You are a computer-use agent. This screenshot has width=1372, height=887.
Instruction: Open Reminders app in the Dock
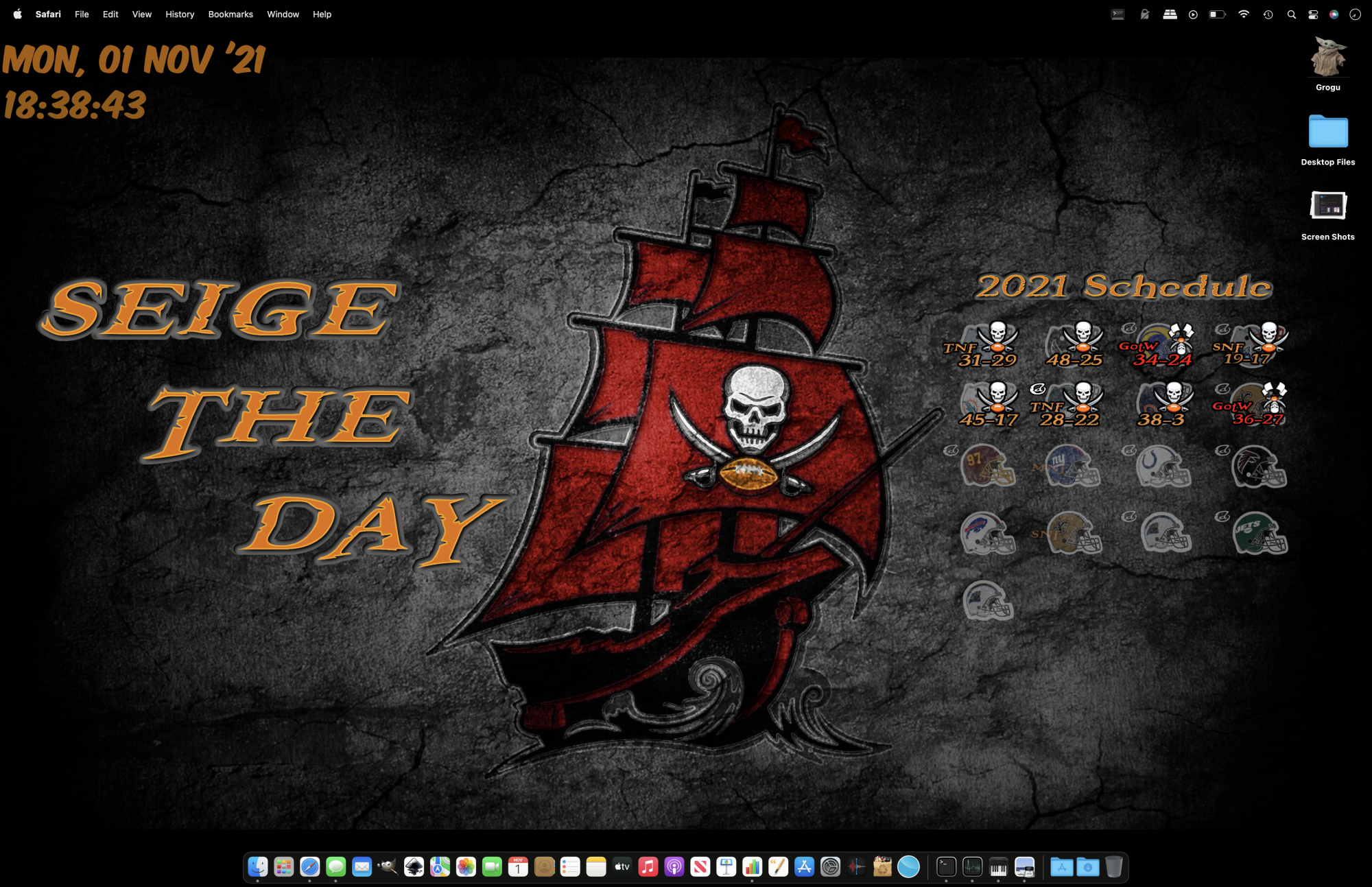point(571,866)
